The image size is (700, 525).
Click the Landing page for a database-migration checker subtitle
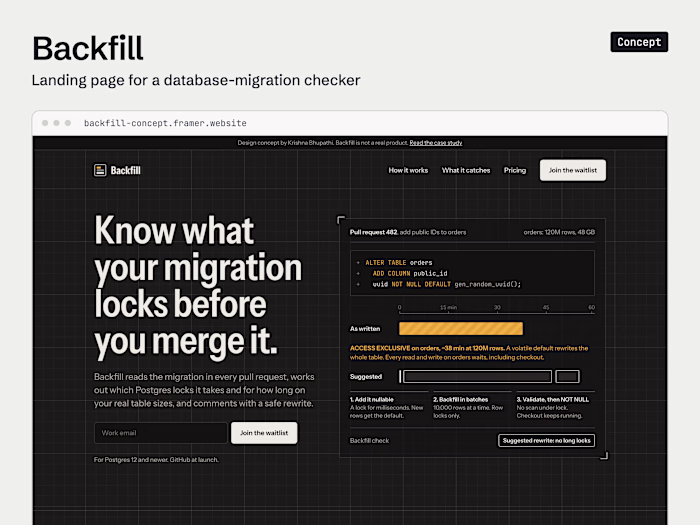(x=196, y=80)
